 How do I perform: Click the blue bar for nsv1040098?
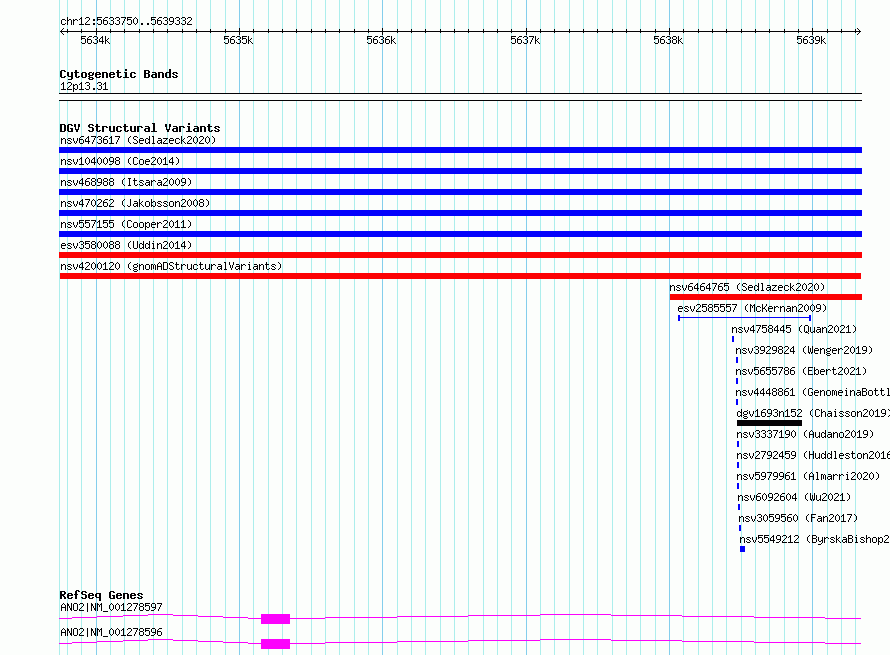[460, 171]
